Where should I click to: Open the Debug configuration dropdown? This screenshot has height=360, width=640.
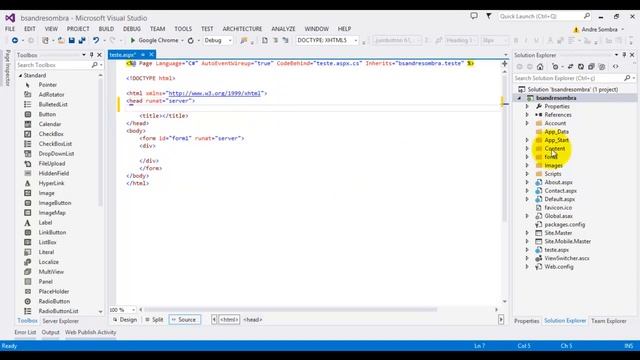(x=230, y=40)
